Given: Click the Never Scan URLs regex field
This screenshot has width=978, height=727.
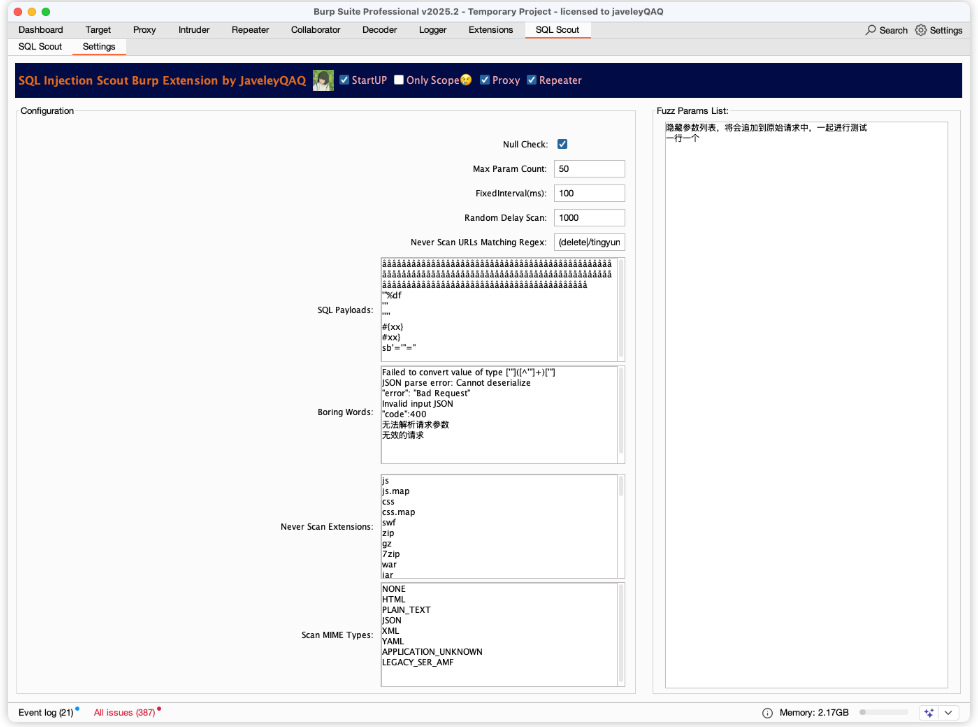Looking at the screenshot, I should [589, 242].
